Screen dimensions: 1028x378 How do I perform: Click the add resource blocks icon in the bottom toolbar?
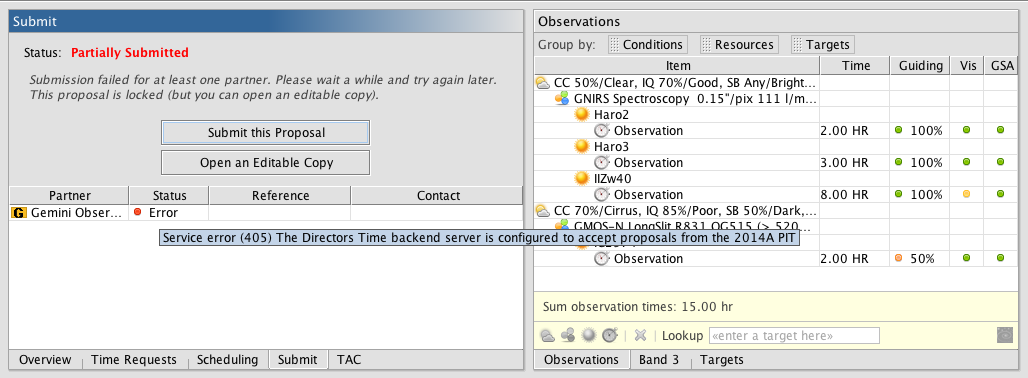(x=568, y=335)
